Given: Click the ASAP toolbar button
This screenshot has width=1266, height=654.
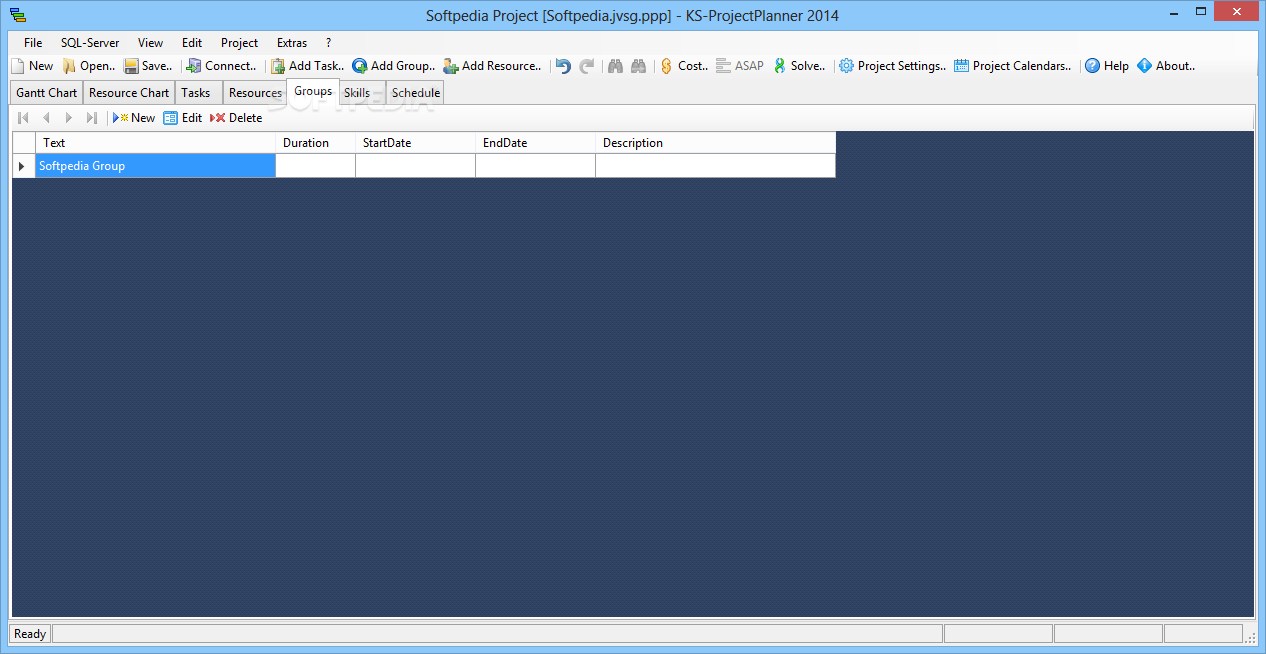Looking at the screenshot, I should coord(740,66).
